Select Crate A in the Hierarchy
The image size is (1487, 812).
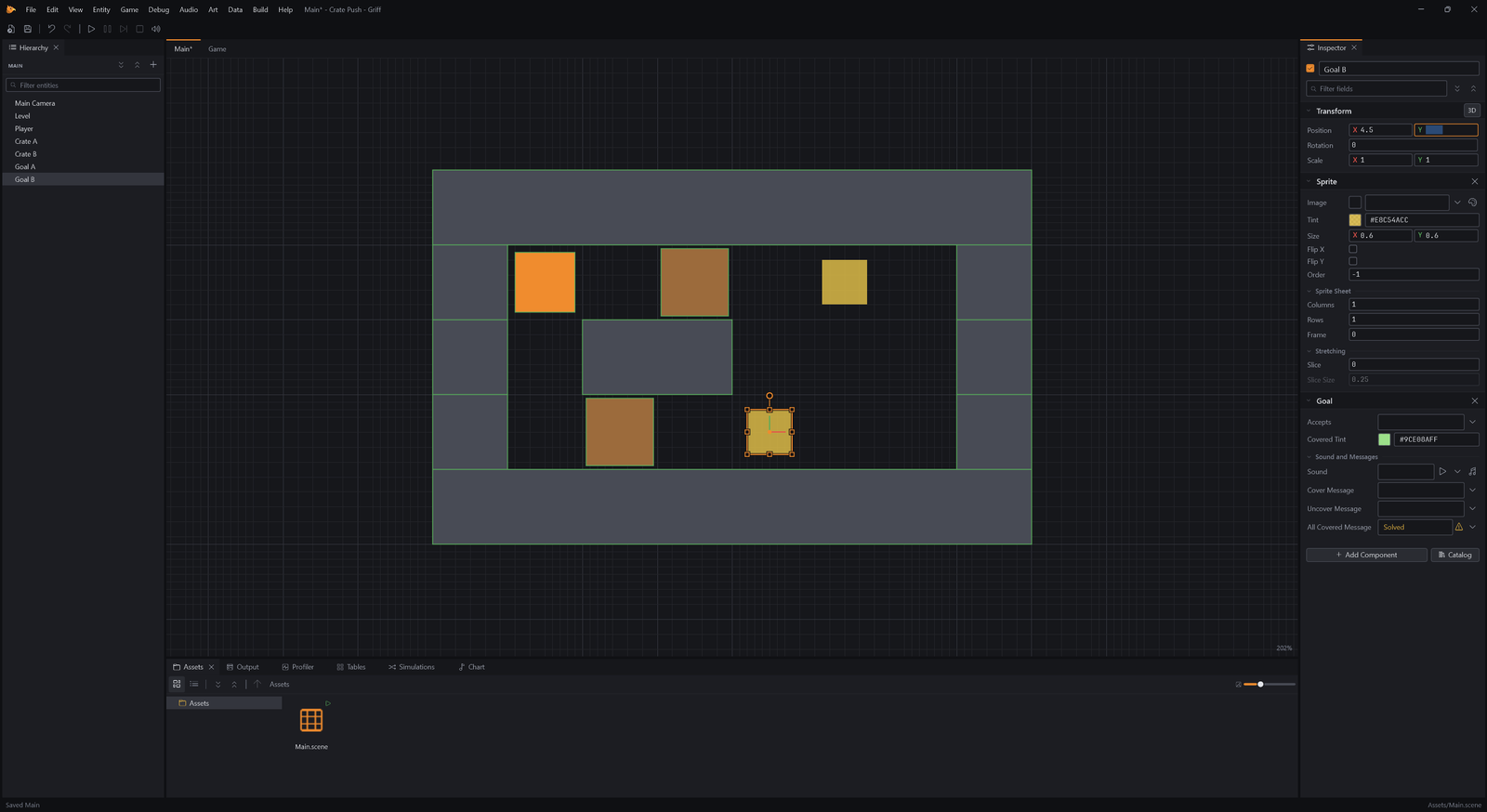[x=83, y=141]
